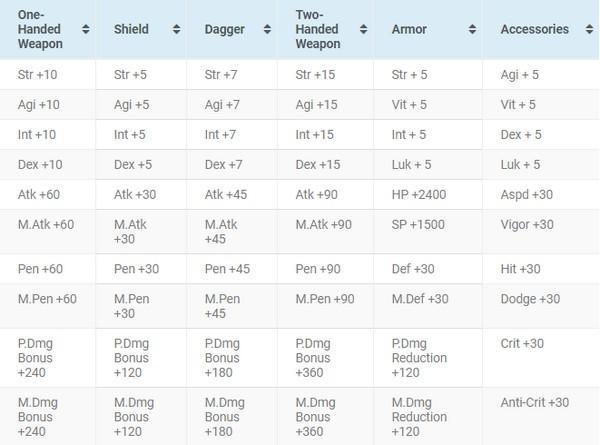Select the Str +10 cell
The image size is (600, 445).
click(47, 75)
